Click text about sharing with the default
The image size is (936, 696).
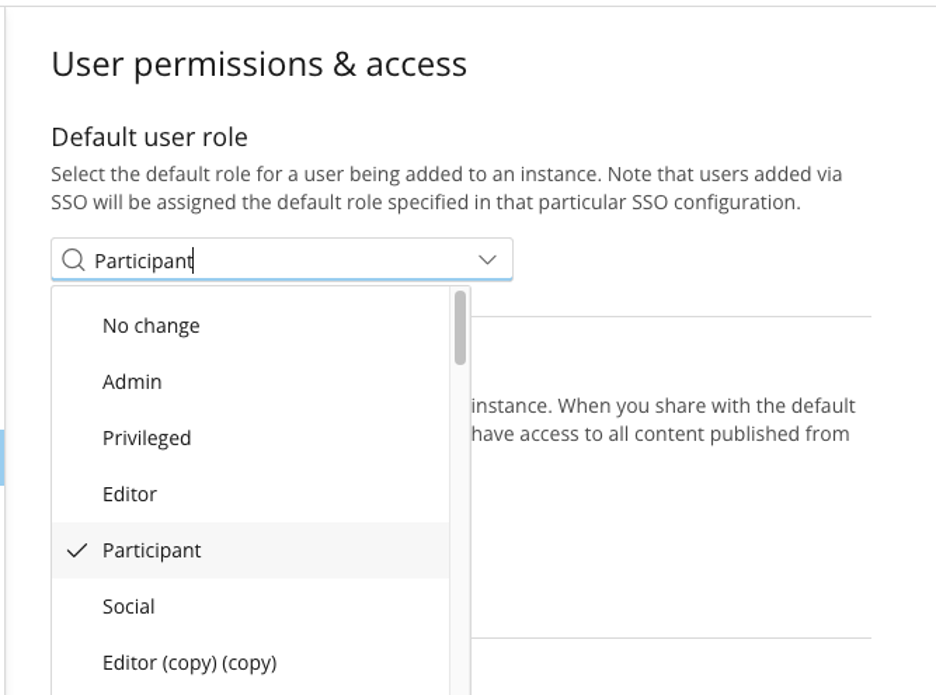[663, 406]
